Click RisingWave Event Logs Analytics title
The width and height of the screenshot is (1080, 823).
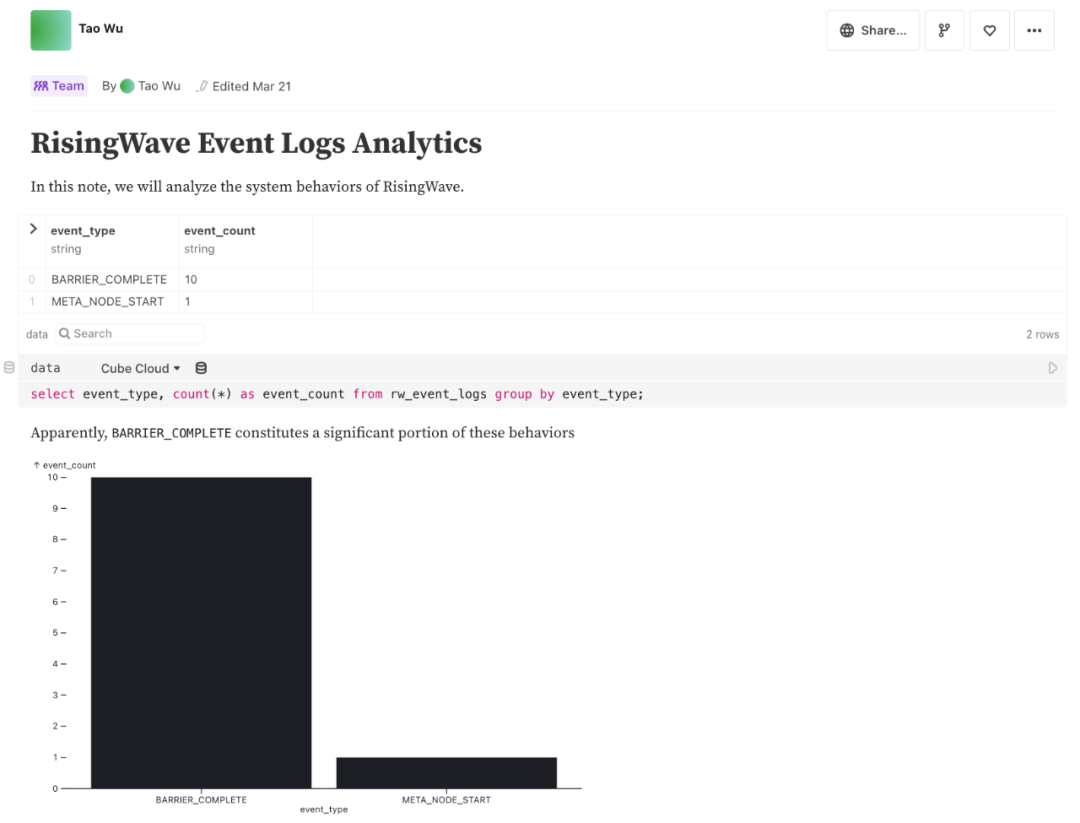256,143
